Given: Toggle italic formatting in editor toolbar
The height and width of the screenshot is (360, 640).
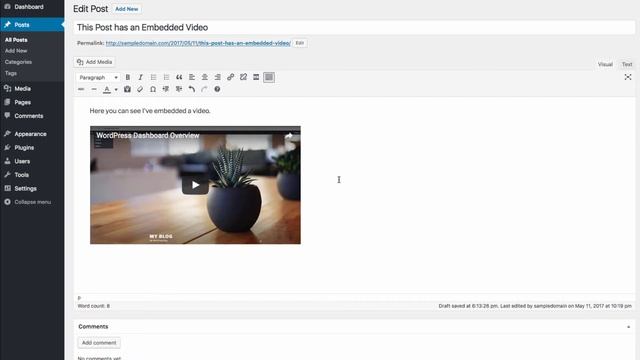Looking at the screenshot, I should point(140,77).
